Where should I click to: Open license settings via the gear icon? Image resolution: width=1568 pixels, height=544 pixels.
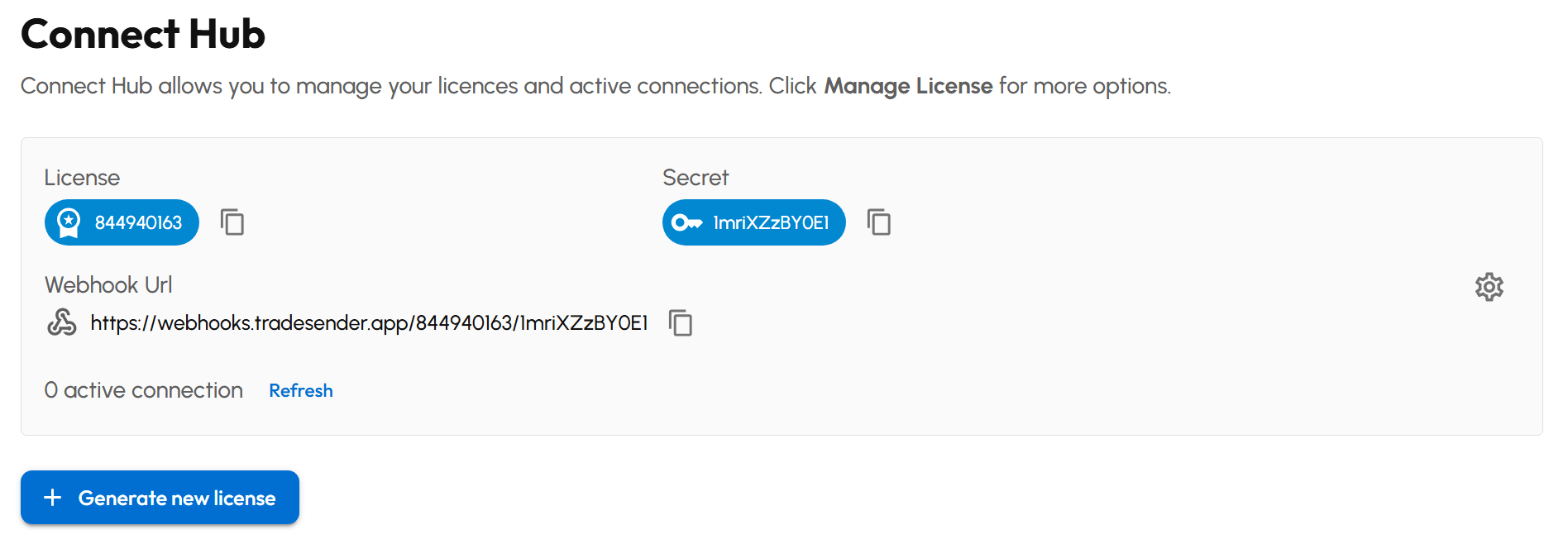point(1489,287)
